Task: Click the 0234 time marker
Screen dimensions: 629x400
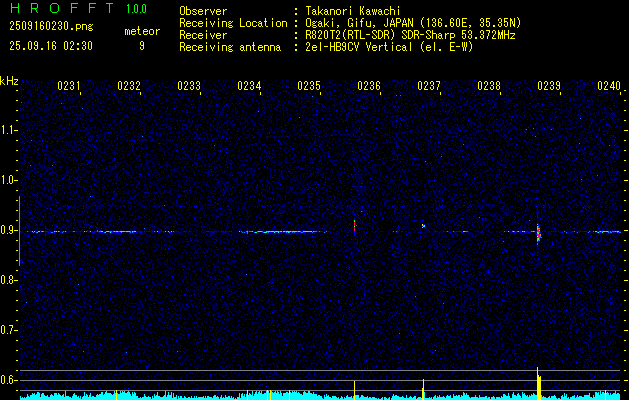Action: (249, 86)
